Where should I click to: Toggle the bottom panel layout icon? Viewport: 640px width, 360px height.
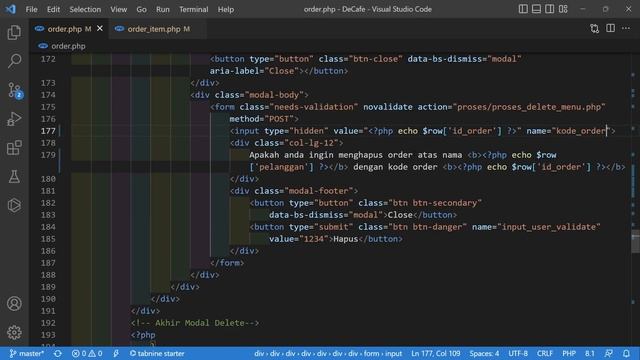pos(536,9)
